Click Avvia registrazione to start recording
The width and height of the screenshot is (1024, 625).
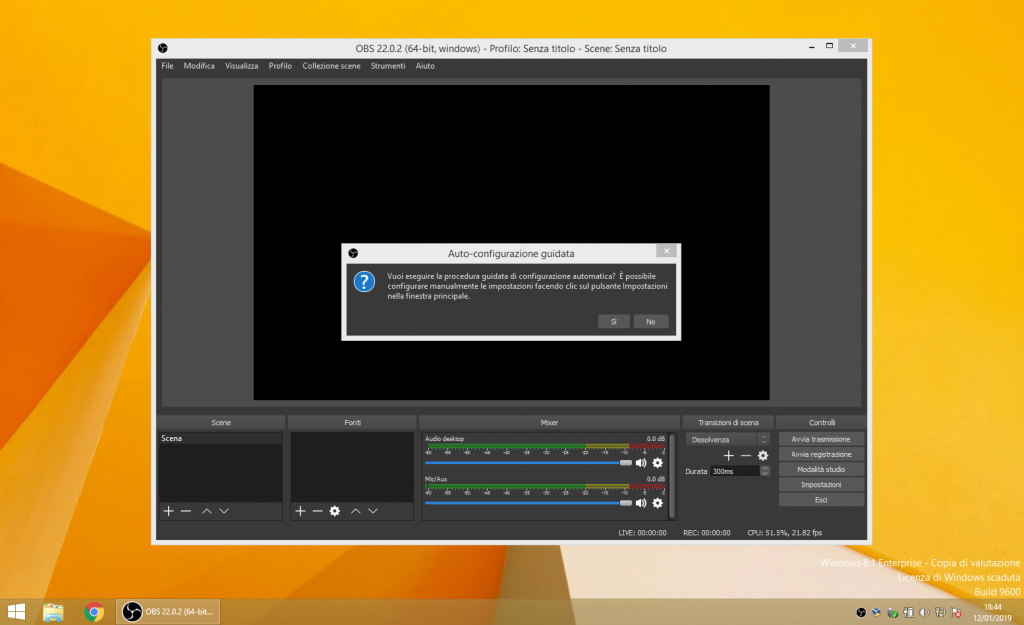[821, 455]
